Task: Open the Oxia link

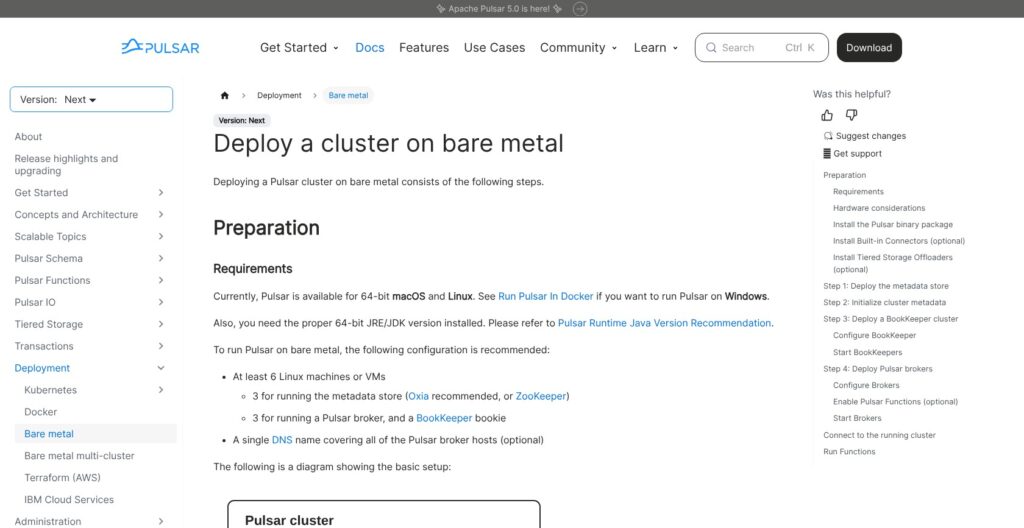Action: click(419, 396)
